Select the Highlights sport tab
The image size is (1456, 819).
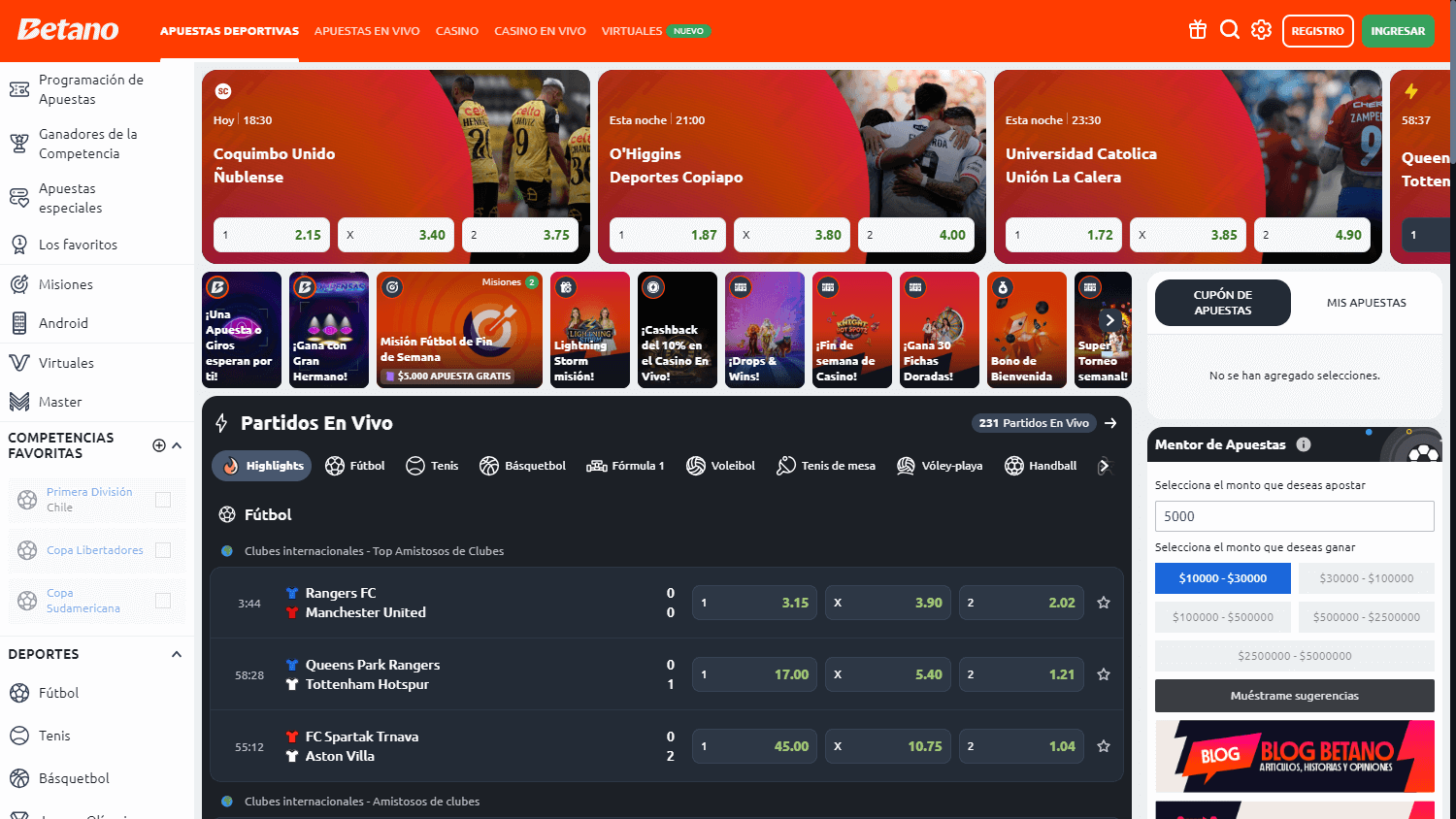[x=262, y=466]
